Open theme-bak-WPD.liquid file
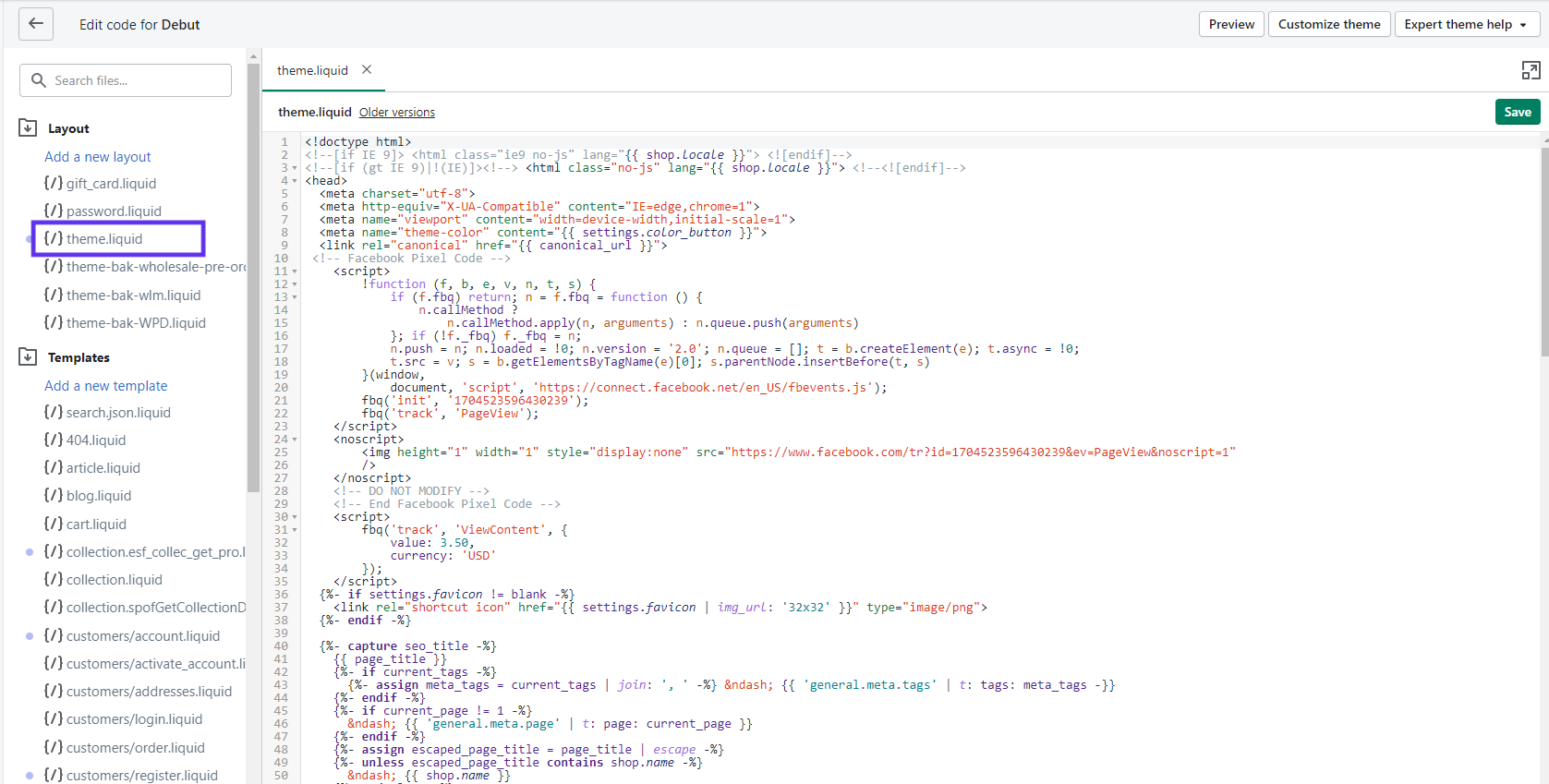The height and width of the screenshot is (784, 1549). [x=125, y=323]
